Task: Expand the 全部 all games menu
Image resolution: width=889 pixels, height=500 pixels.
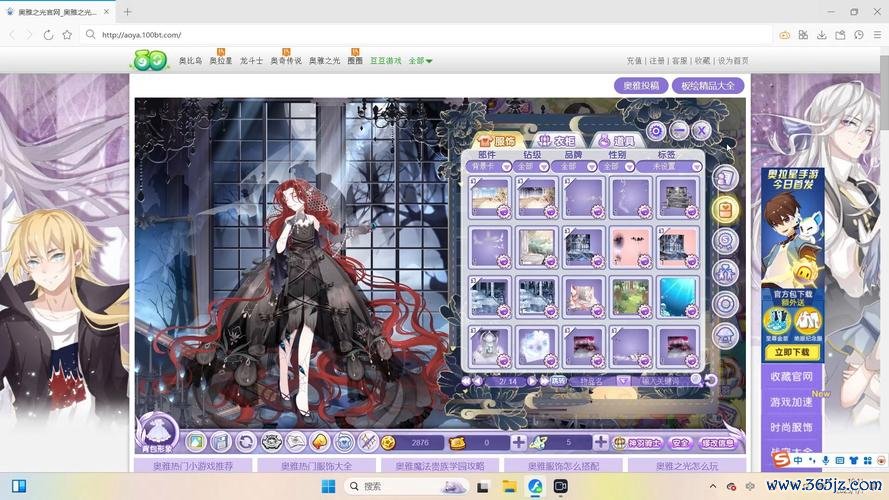Action: (x=420, y=61)
